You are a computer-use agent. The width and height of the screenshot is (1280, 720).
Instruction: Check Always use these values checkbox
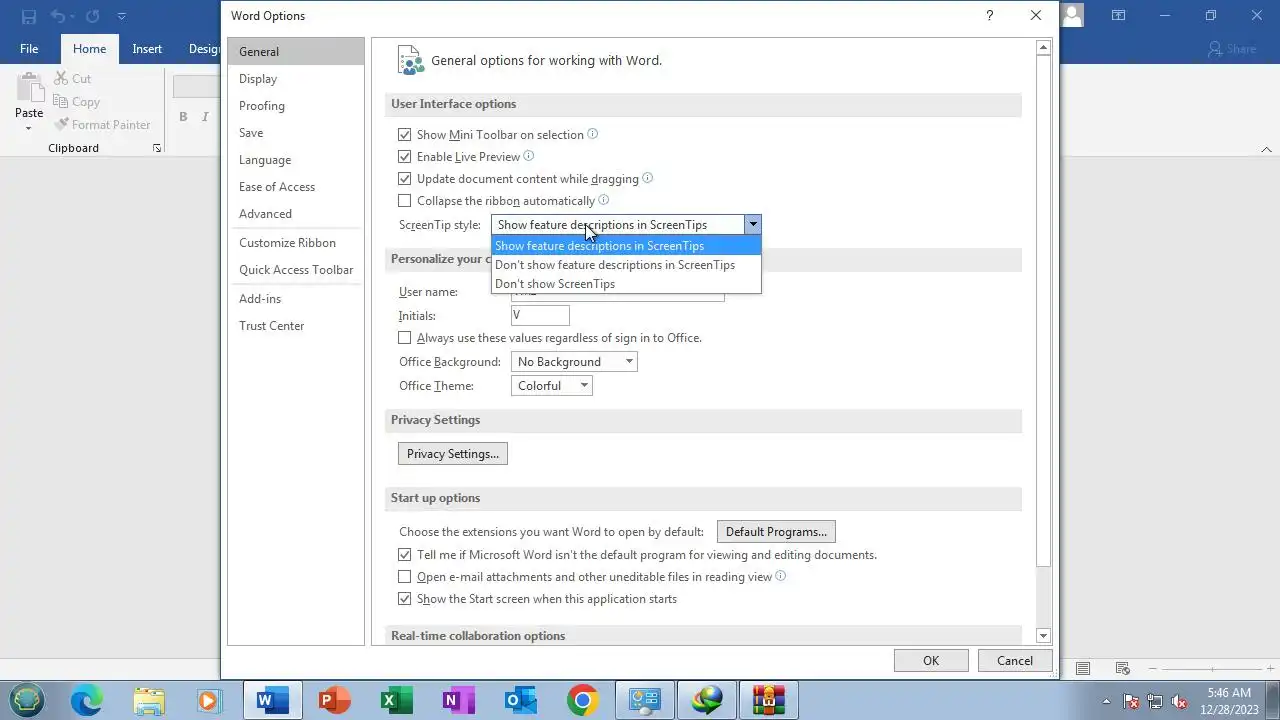tap(404, 337)
